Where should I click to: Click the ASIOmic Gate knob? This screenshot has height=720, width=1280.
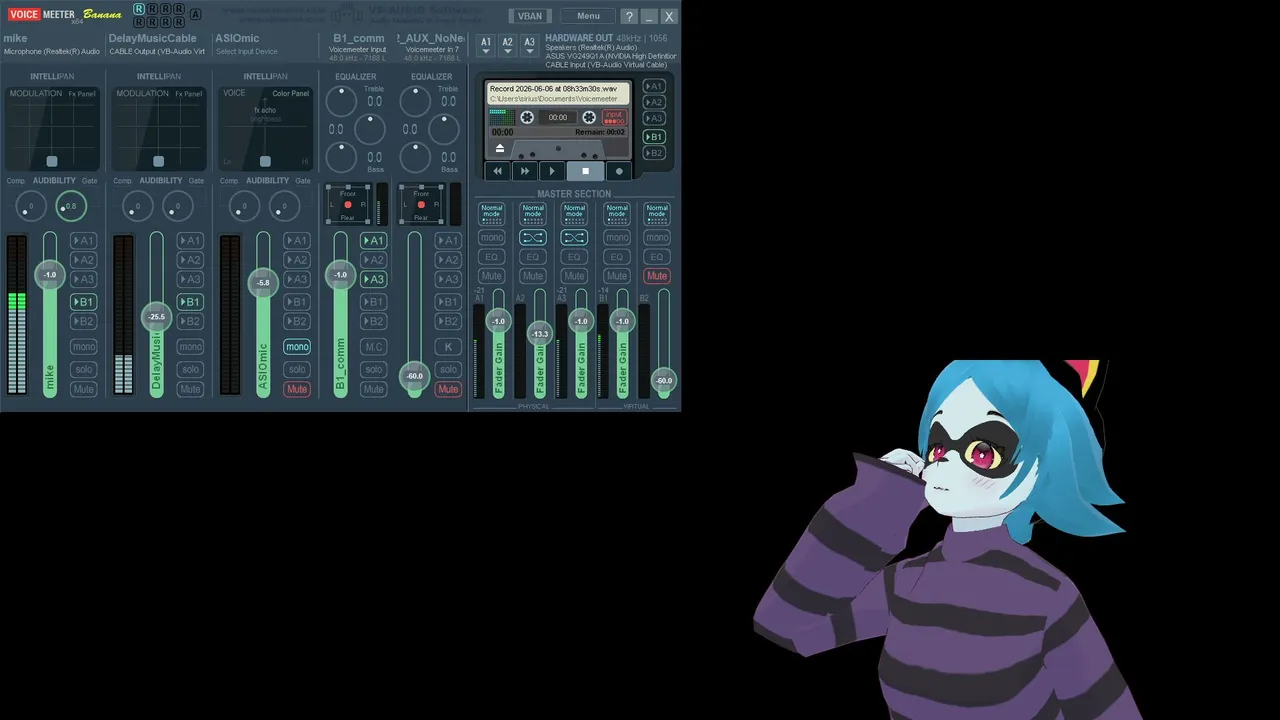284,206
